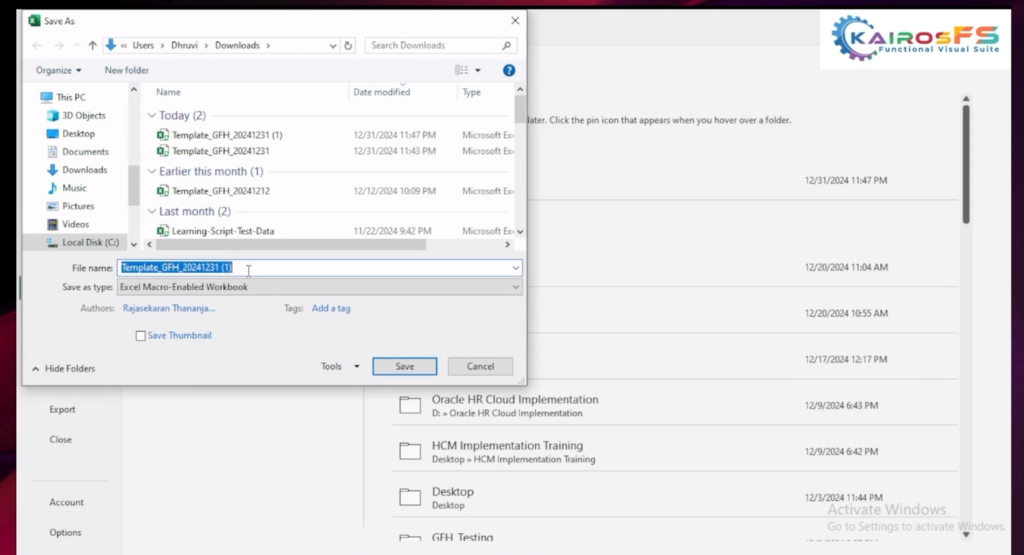The height and width of the screenshot is (555, 1024).
Task: Enable the Save Thumbnail checkbox
Action: pos(141,336)
